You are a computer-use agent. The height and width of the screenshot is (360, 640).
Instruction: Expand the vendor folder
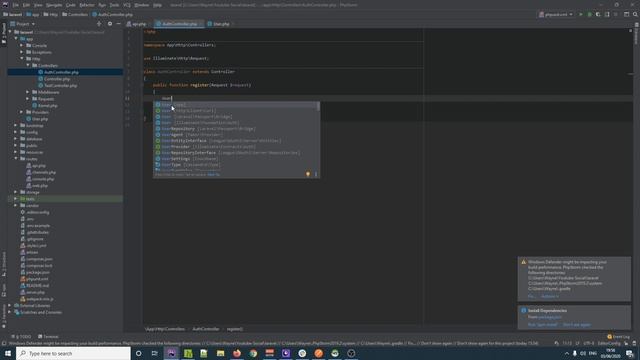pyautogui.click(x=16, y=205)
